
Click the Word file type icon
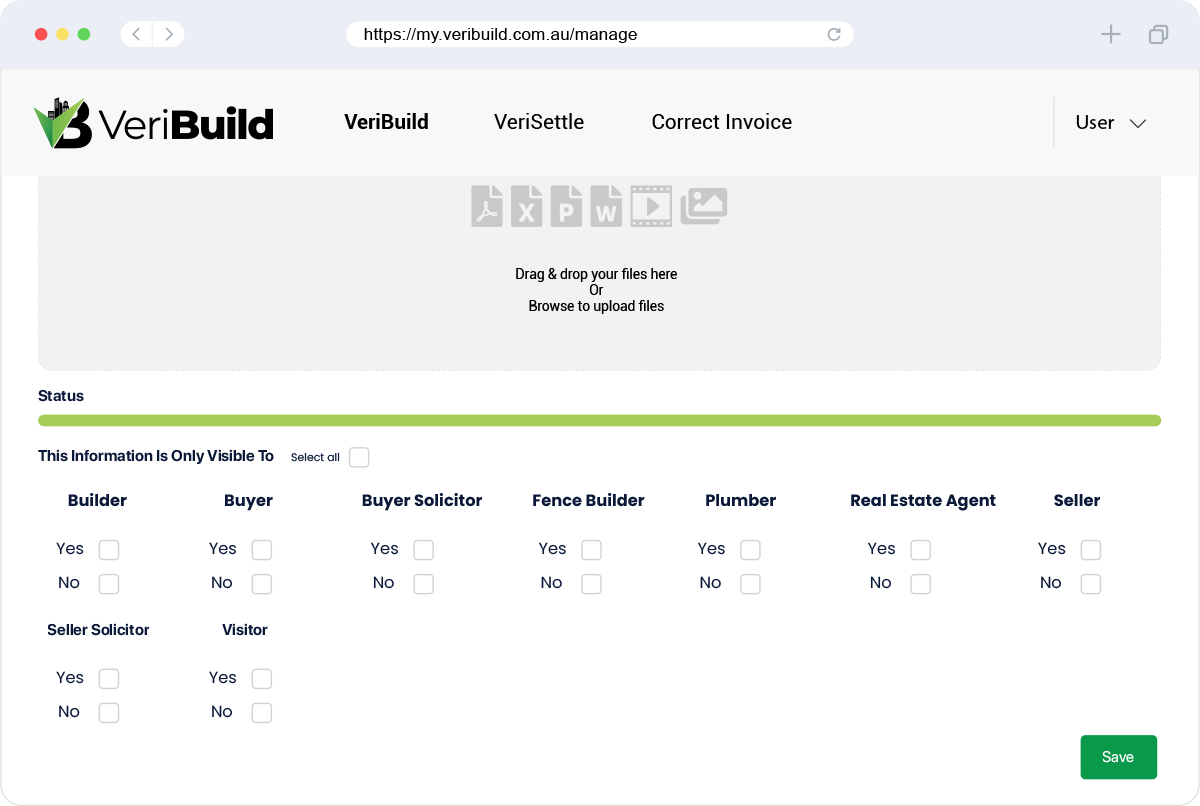606,206
